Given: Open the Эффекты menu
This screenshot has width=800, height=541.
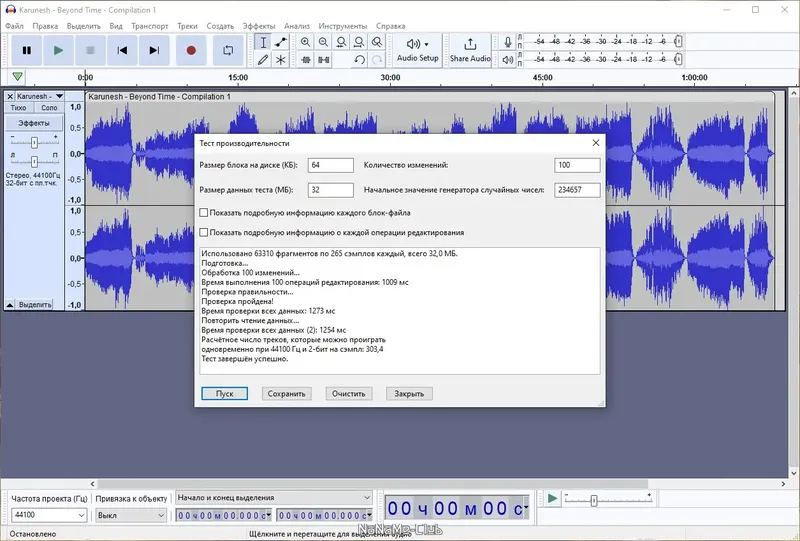Looking at the screenshot, I should click(x=259, y=25).
